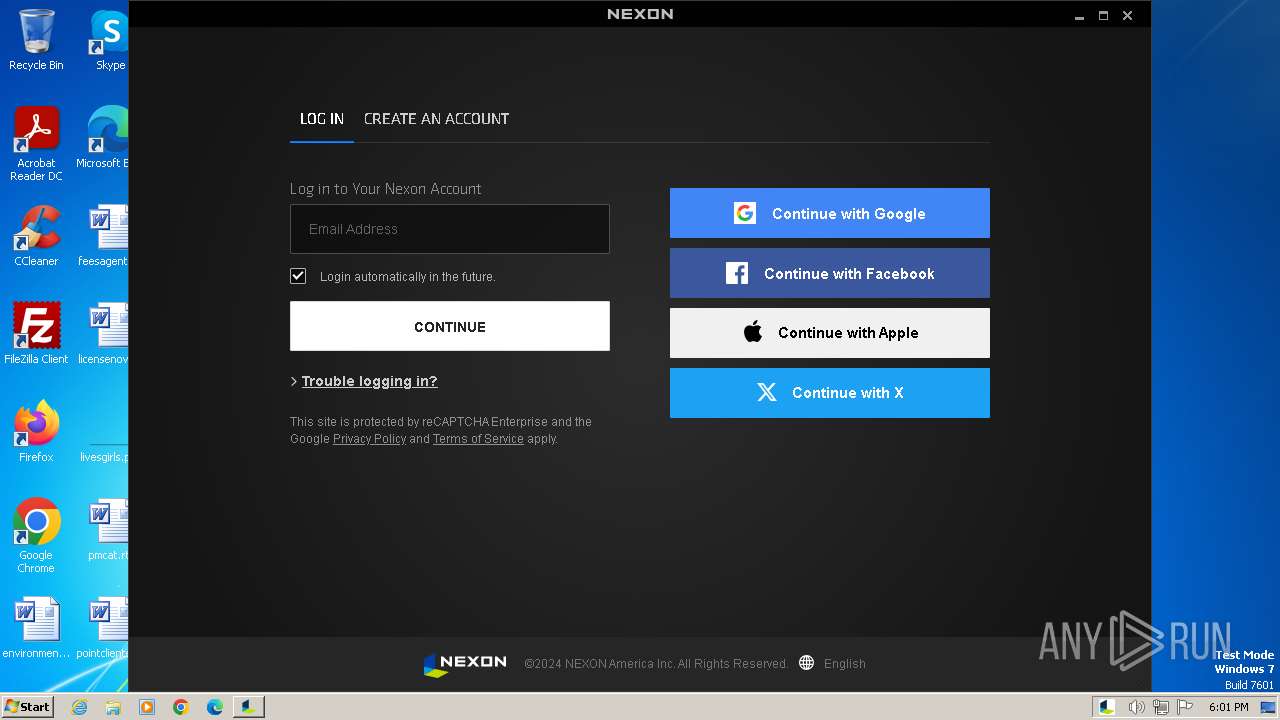Continue with Google button
1280x720 pixels.
pos(830,213)
